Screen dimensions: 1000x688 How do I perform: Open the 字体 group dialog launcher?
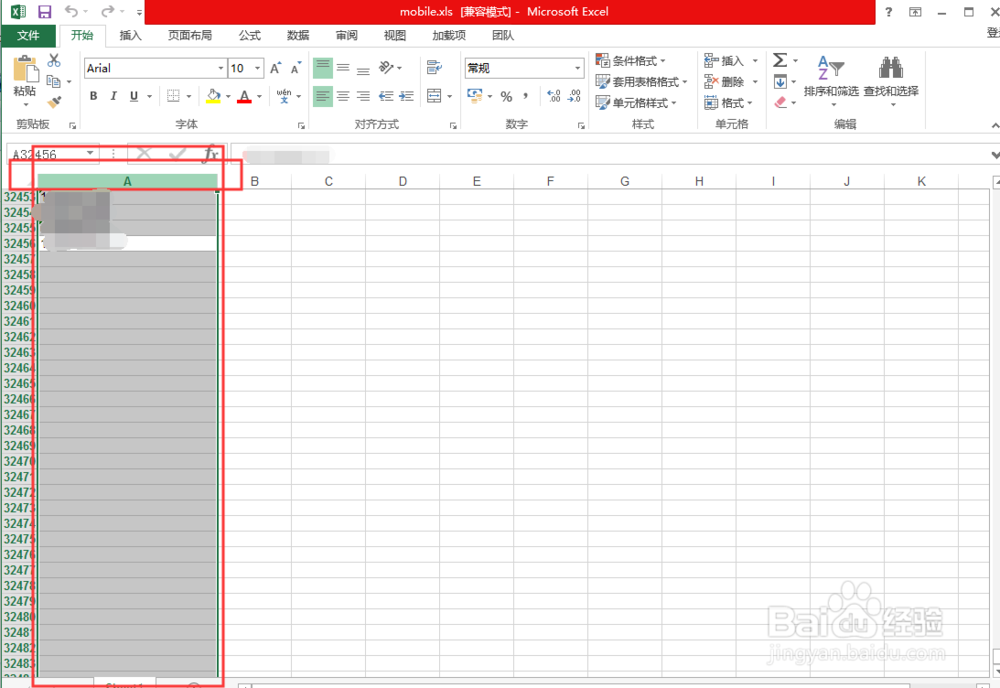(301, 126)
